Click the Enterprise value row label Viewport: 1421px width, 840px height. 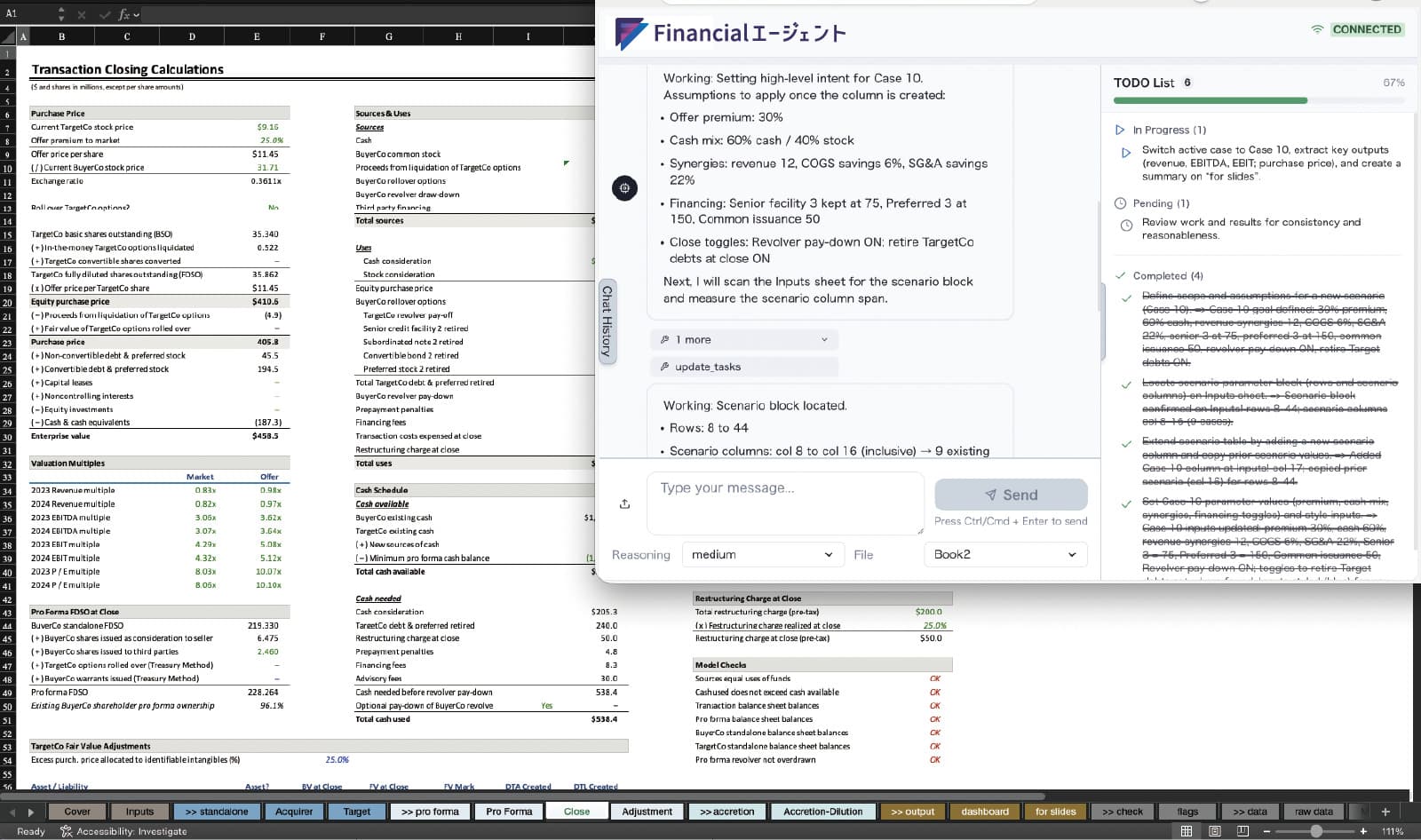pos(60,436)
